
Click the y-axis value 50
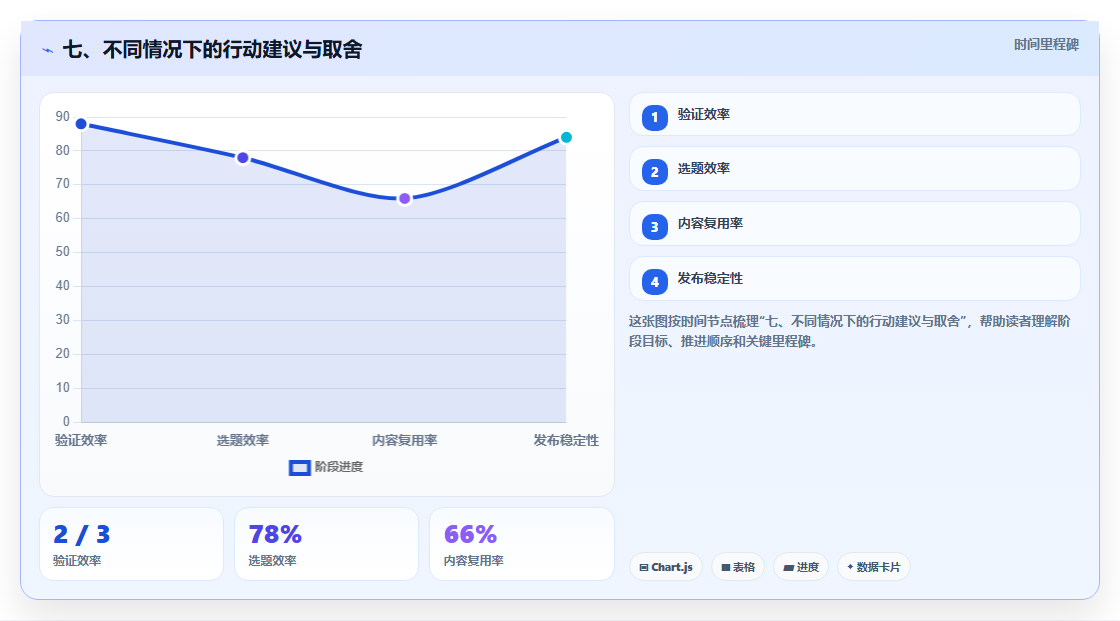click(x=63, y=252)
